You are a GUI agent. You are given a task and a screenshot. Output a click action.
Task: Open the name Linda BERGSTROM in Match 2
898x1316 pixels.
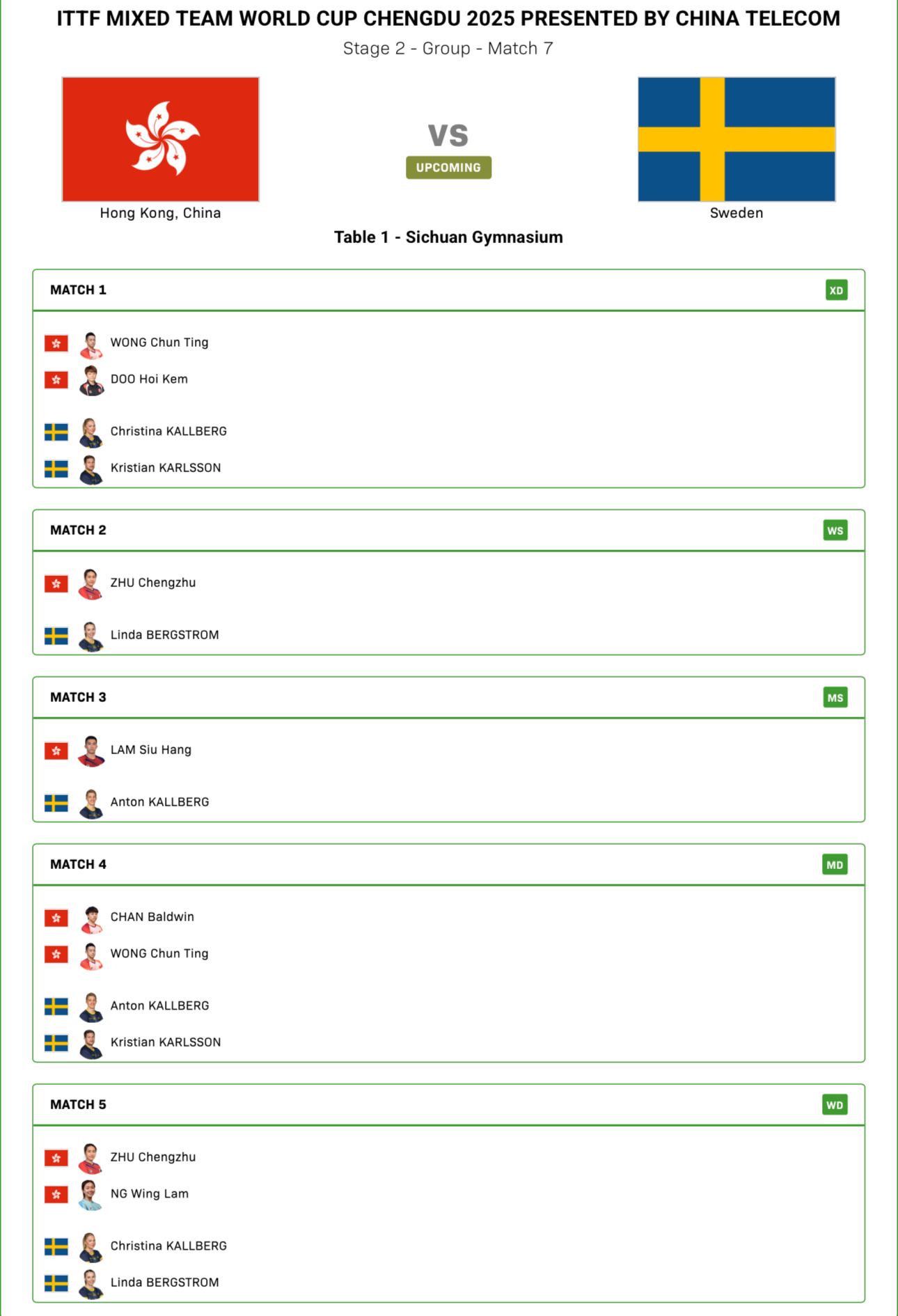[x=165, y=635]
